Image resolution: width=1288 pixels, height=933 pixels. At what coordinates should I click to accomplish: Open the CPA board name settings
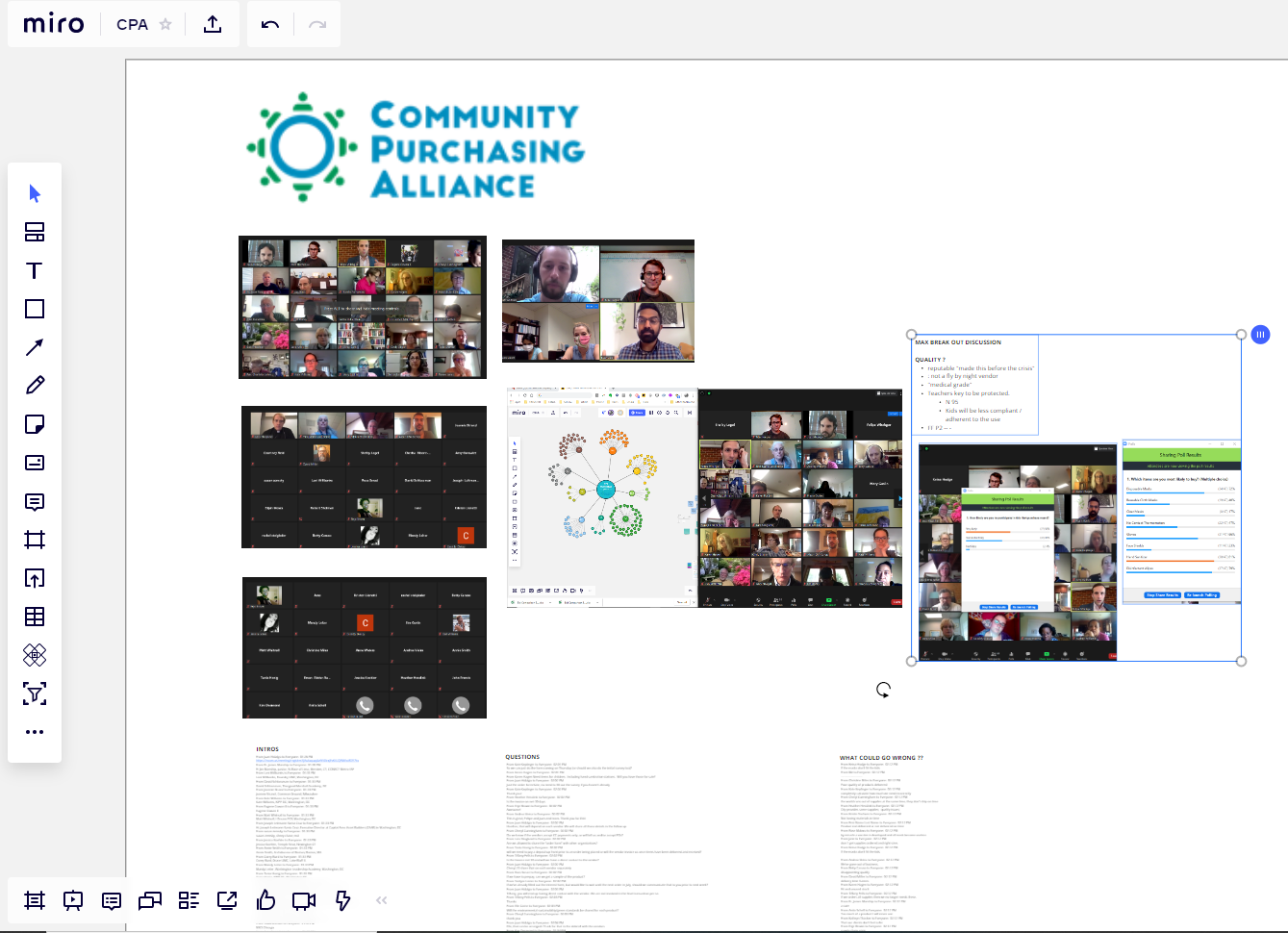pyautogui.click(x=132, y=24)
